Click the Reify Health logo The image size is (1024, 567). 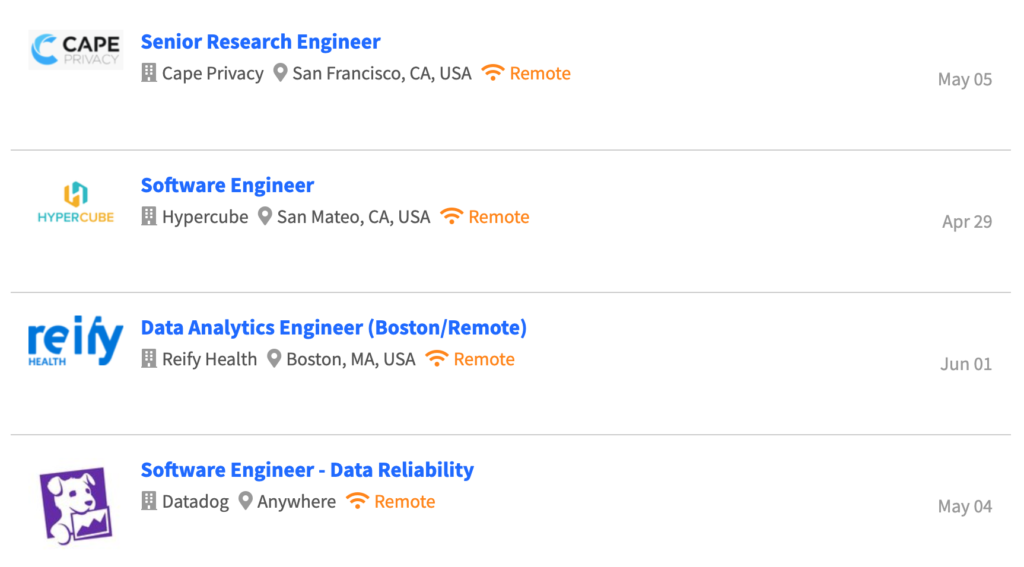75,341
